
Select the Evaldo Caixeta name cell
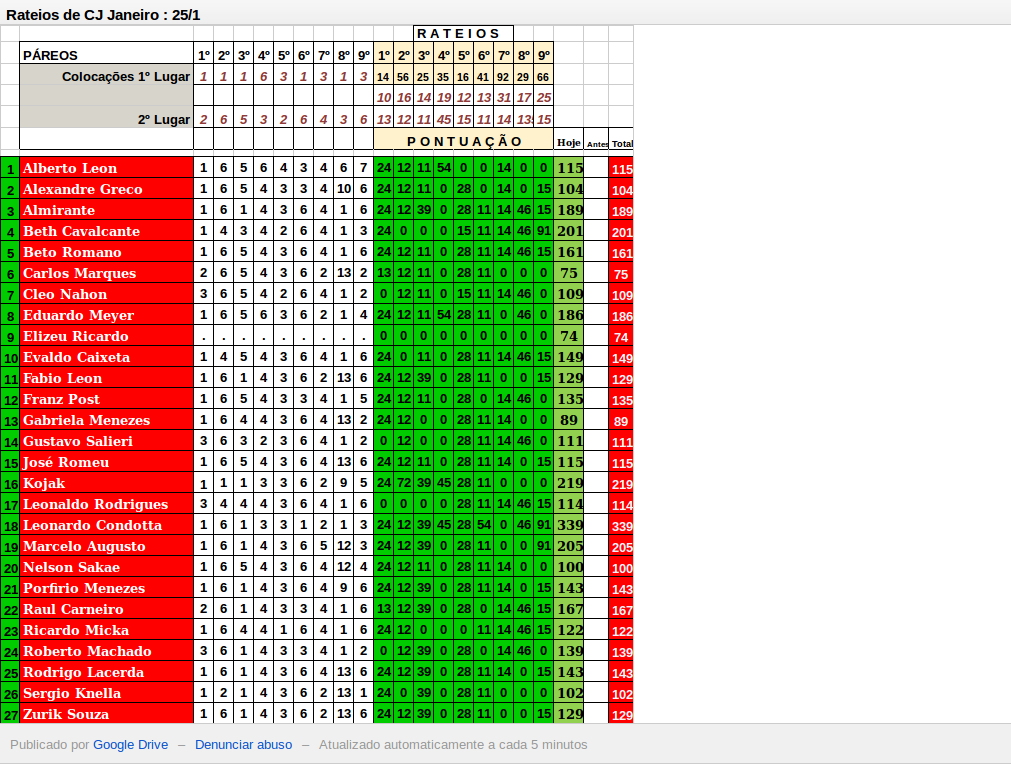[x=106, y=357]
